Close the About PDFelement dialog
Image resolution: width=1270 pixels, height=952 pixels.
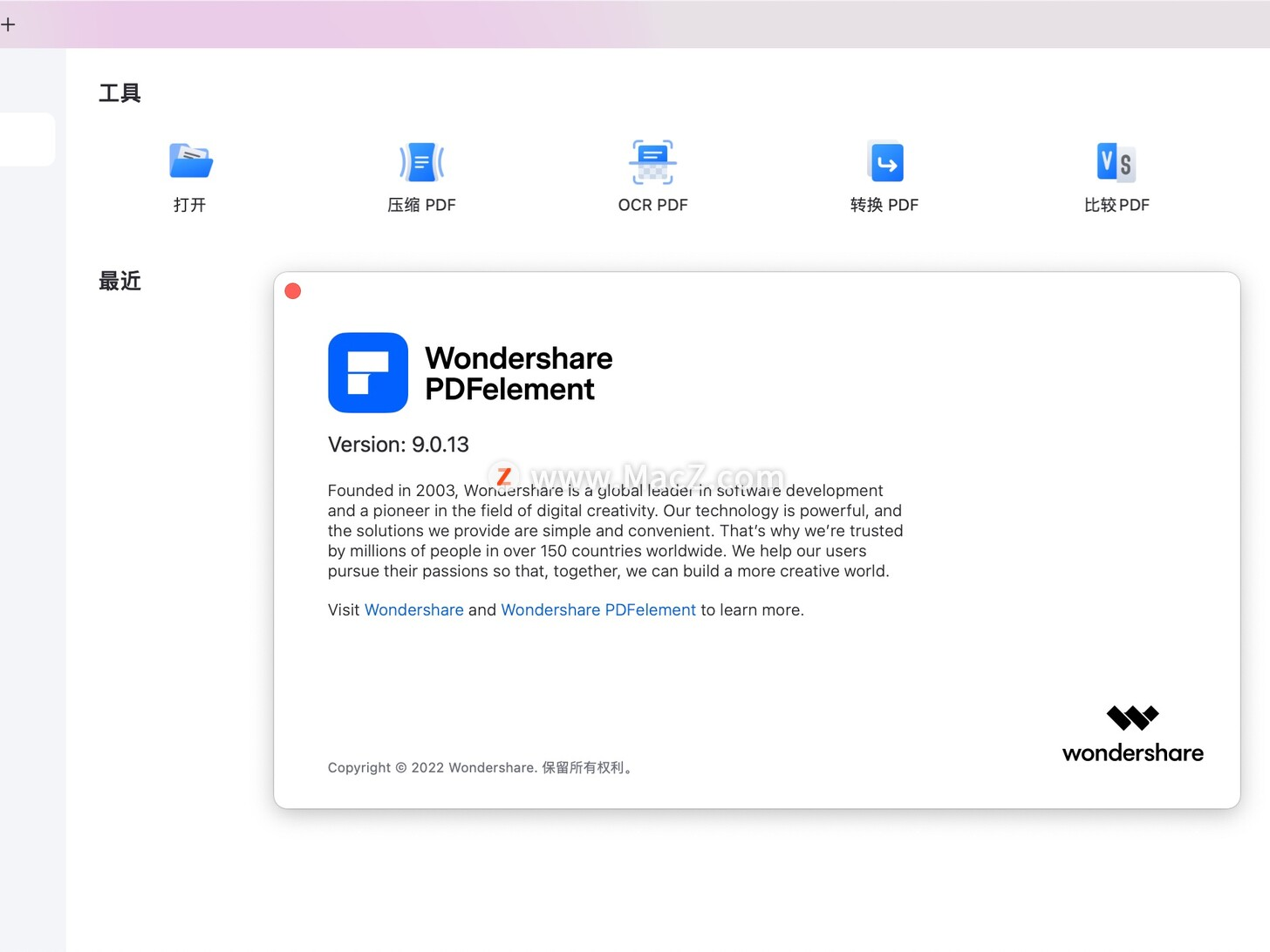[x=292, y=290]
